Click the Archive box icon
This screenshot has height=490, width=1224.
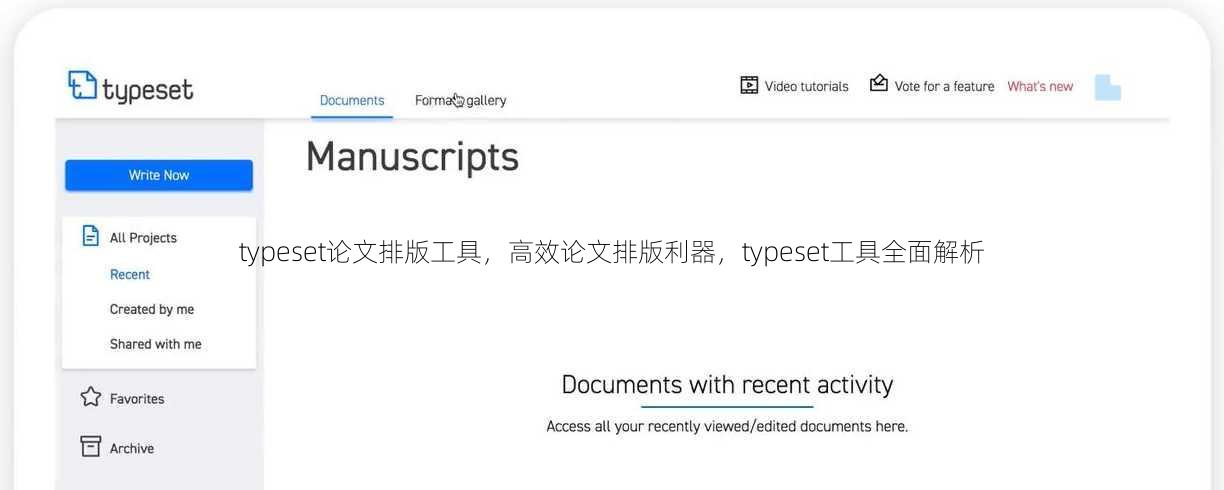click(x=91, y=446)
